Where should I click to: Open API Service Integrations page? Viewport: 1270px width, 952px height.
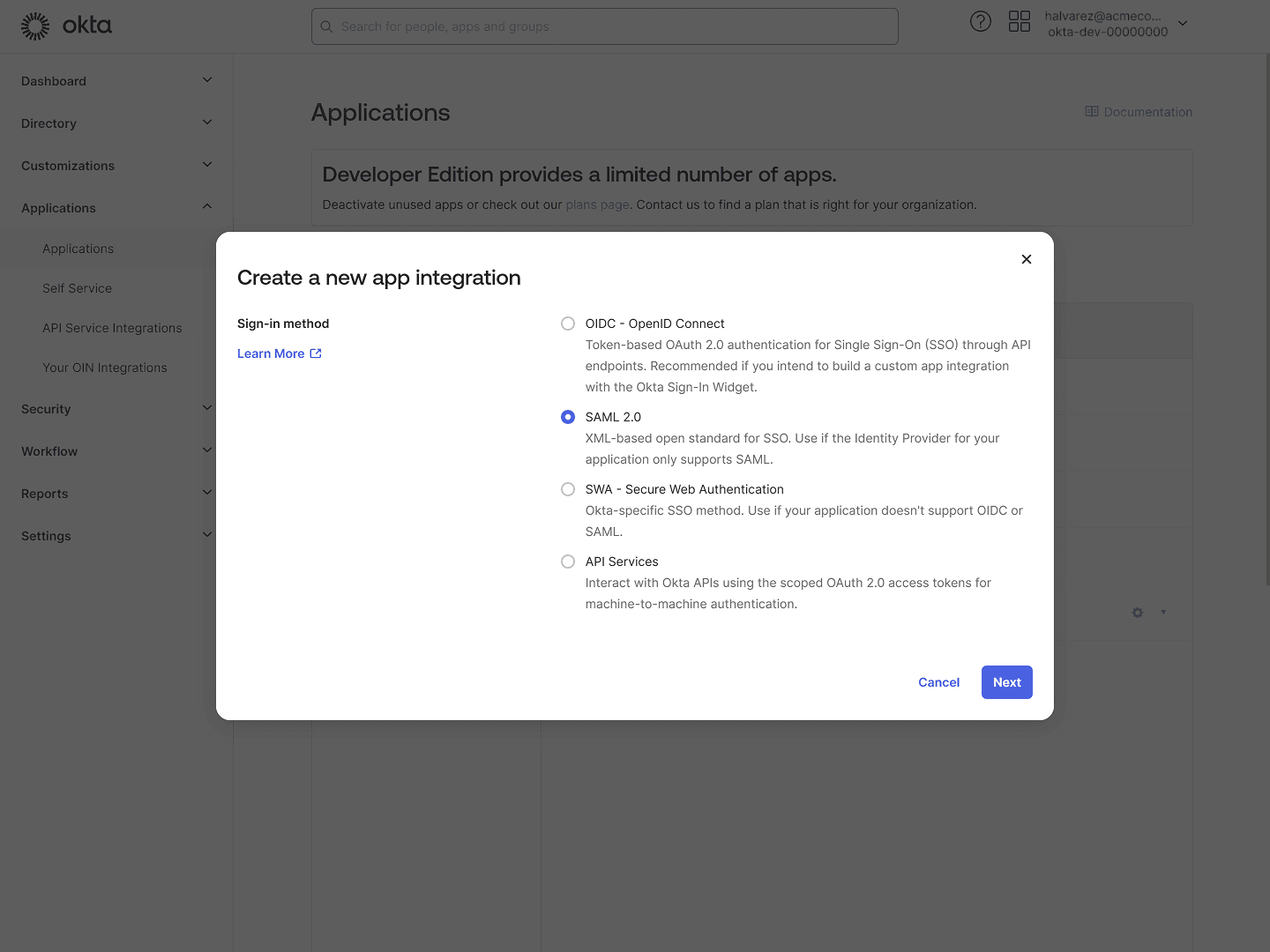112,328
